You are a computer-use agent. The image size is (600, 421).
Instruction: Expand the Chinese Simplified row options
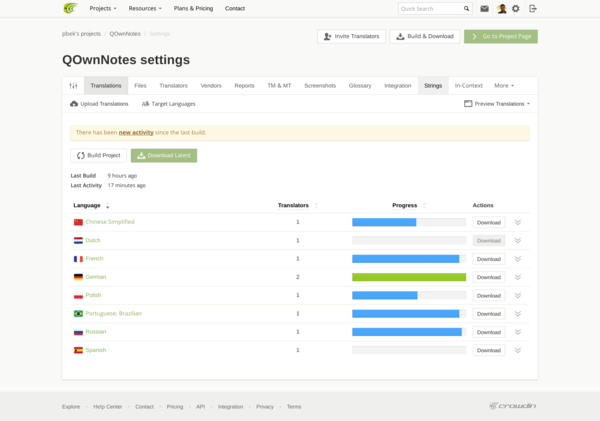[x=517, y=222]
